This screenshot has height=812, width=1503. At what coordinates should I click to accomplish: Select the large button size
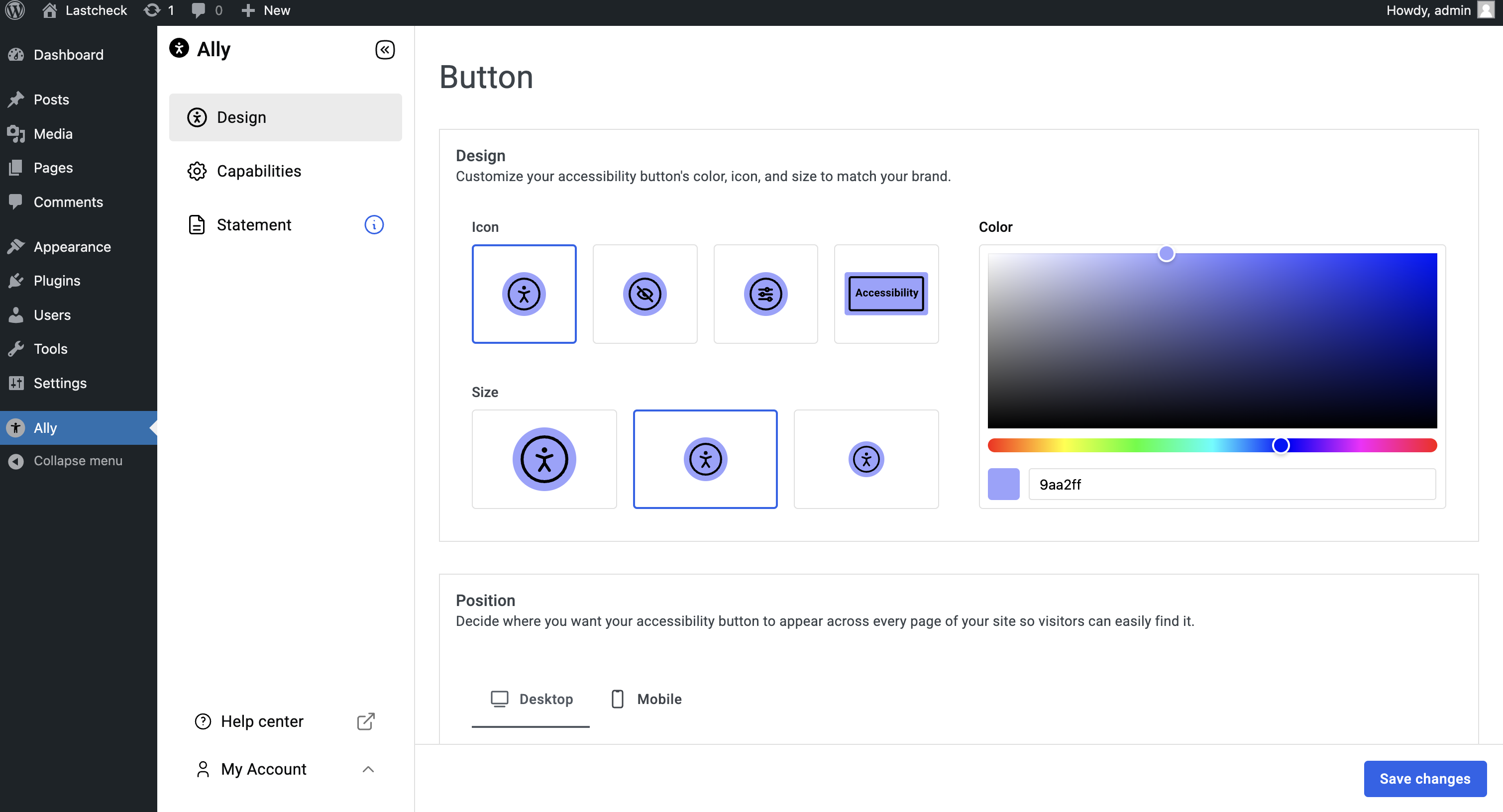tap(544, 459)
